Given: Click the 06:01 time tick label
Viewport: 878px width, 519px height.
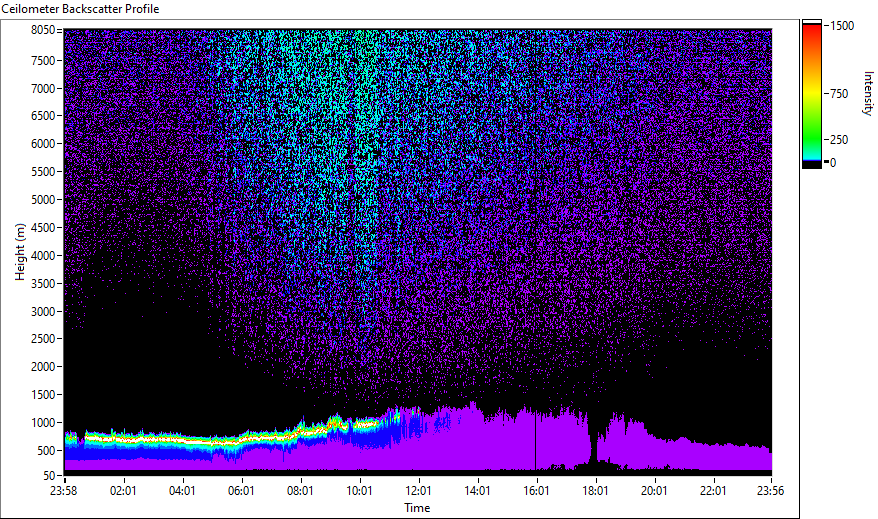Looking at the screenshot, I should pyautogui.click(x=241, y=491).
